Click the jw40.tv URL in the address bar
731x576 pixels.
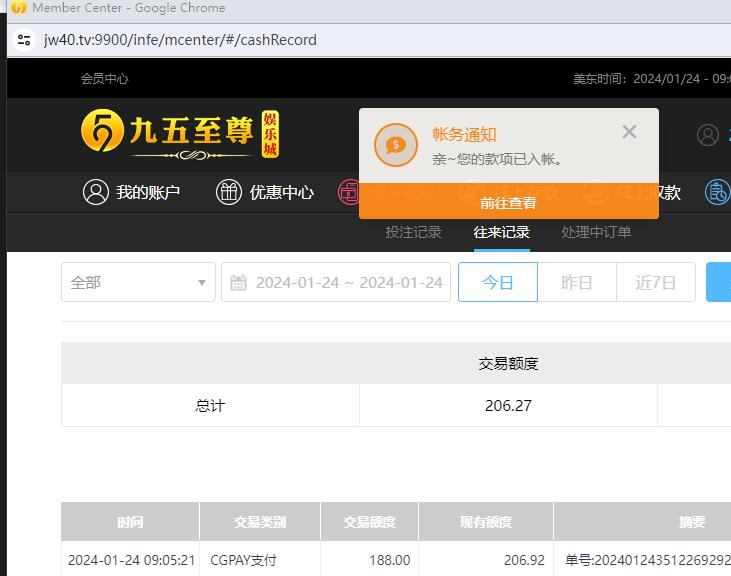[x=180, y=40]
